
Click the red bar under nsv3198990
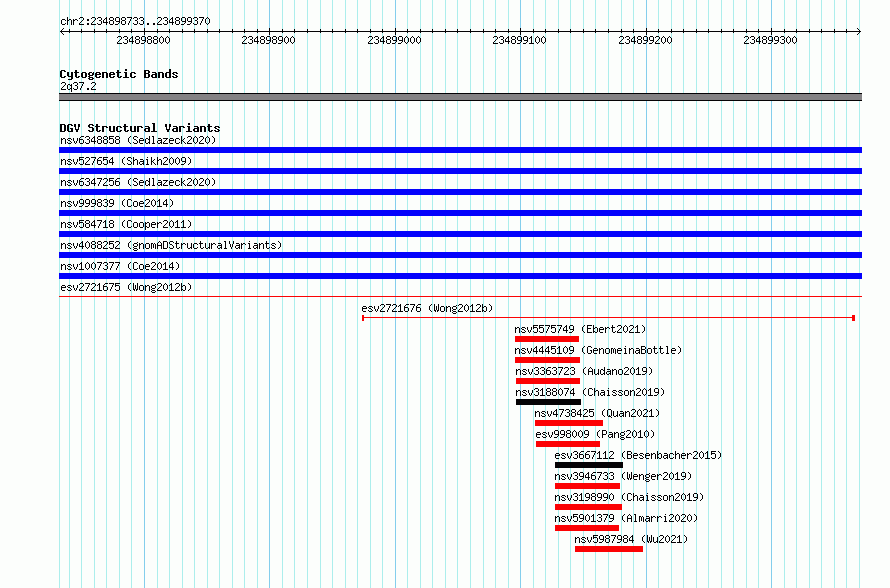pos(588,507)
